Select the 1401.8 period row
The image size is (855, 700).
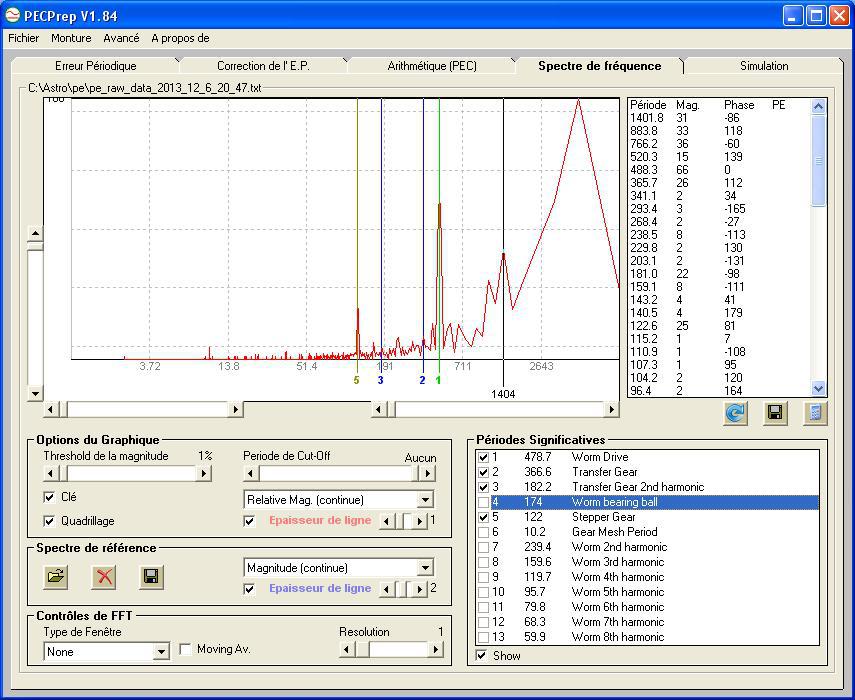tap(719, 118)
